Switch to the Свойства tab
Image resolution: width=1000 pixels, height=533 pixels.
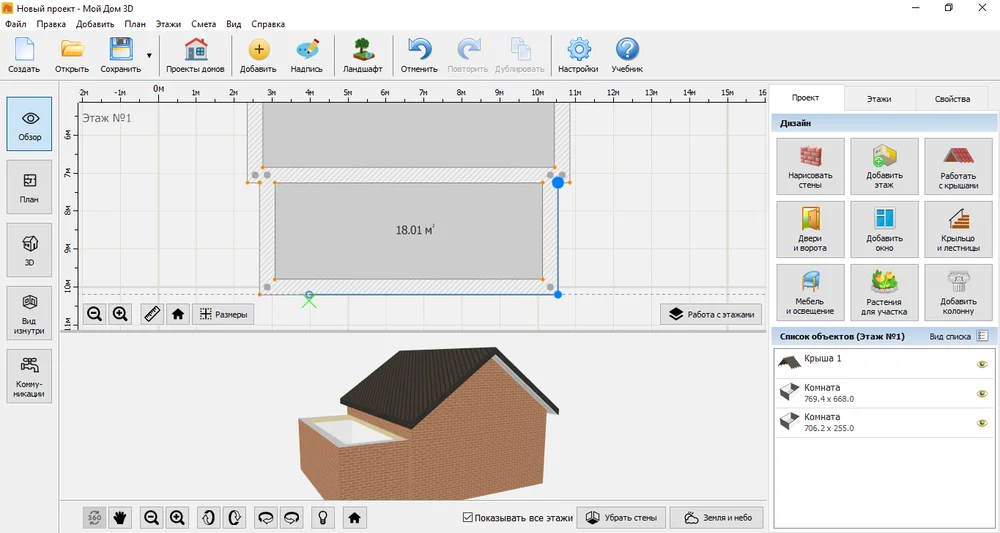tap(952, 99)
